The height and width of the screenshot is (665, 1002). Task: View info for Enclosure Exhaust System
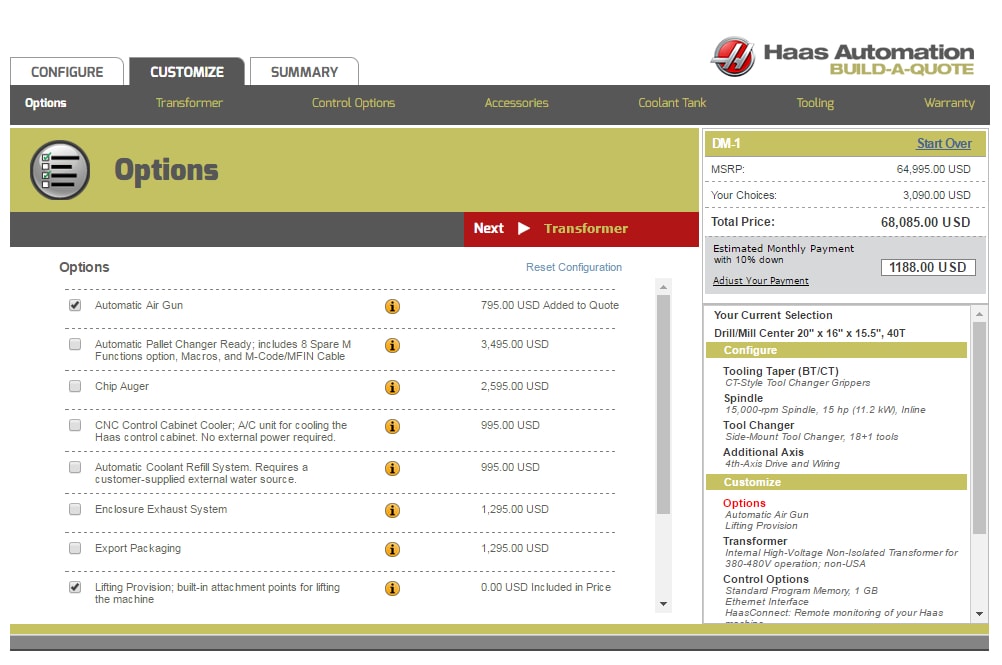(x=392, y=510)
